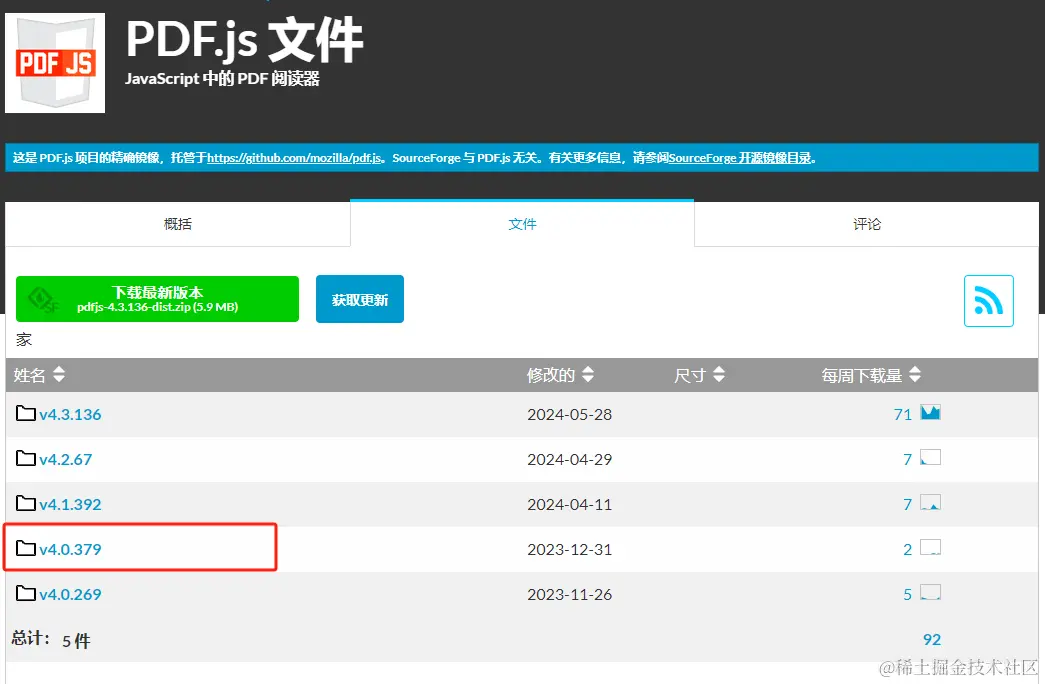The width and height of the screenshot is (1045, 684).
Task: Open the v4.0.379 folder link
Action: click(70, 549)
